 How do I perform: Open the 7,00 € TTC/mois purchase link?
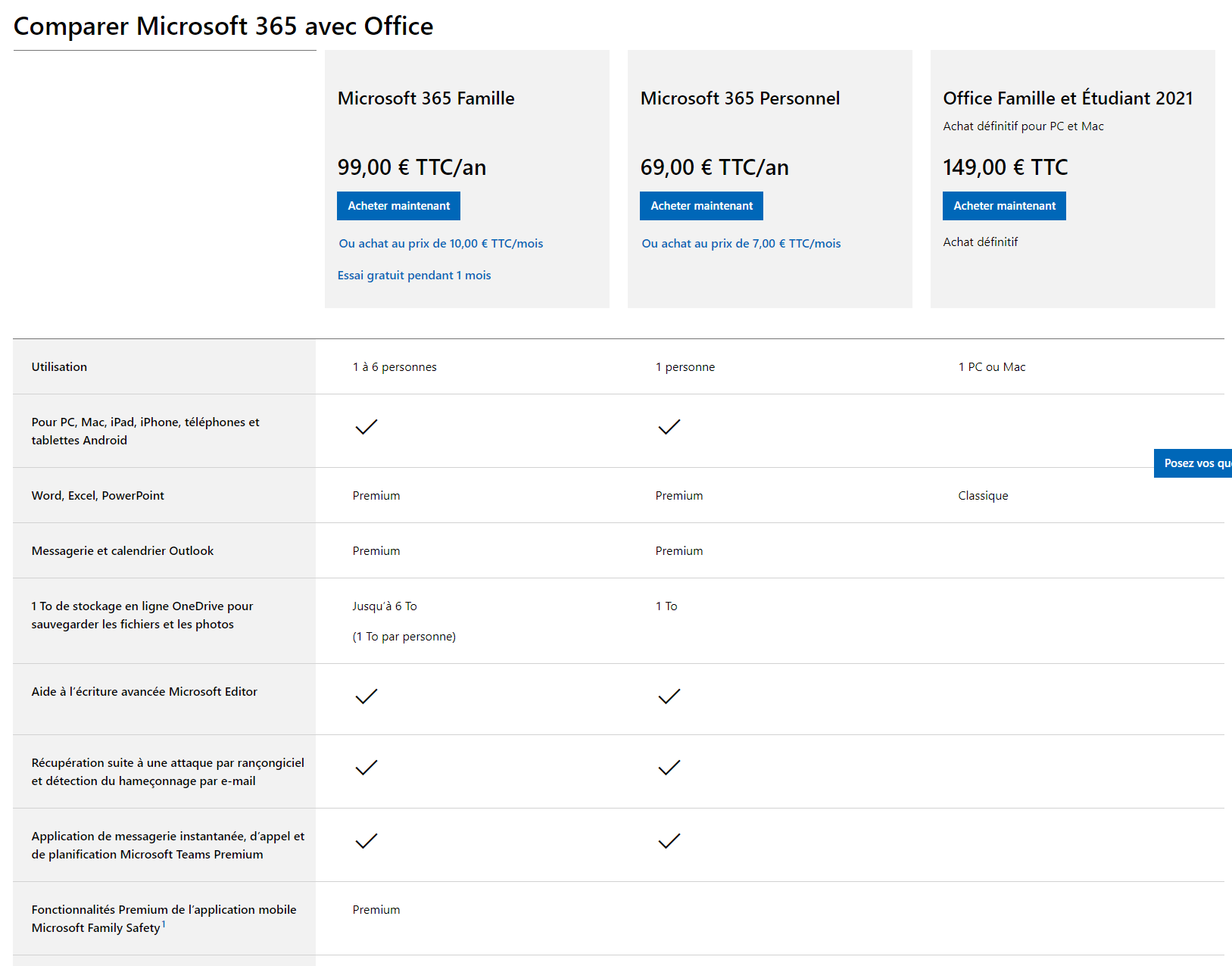(x=741, y=244)
